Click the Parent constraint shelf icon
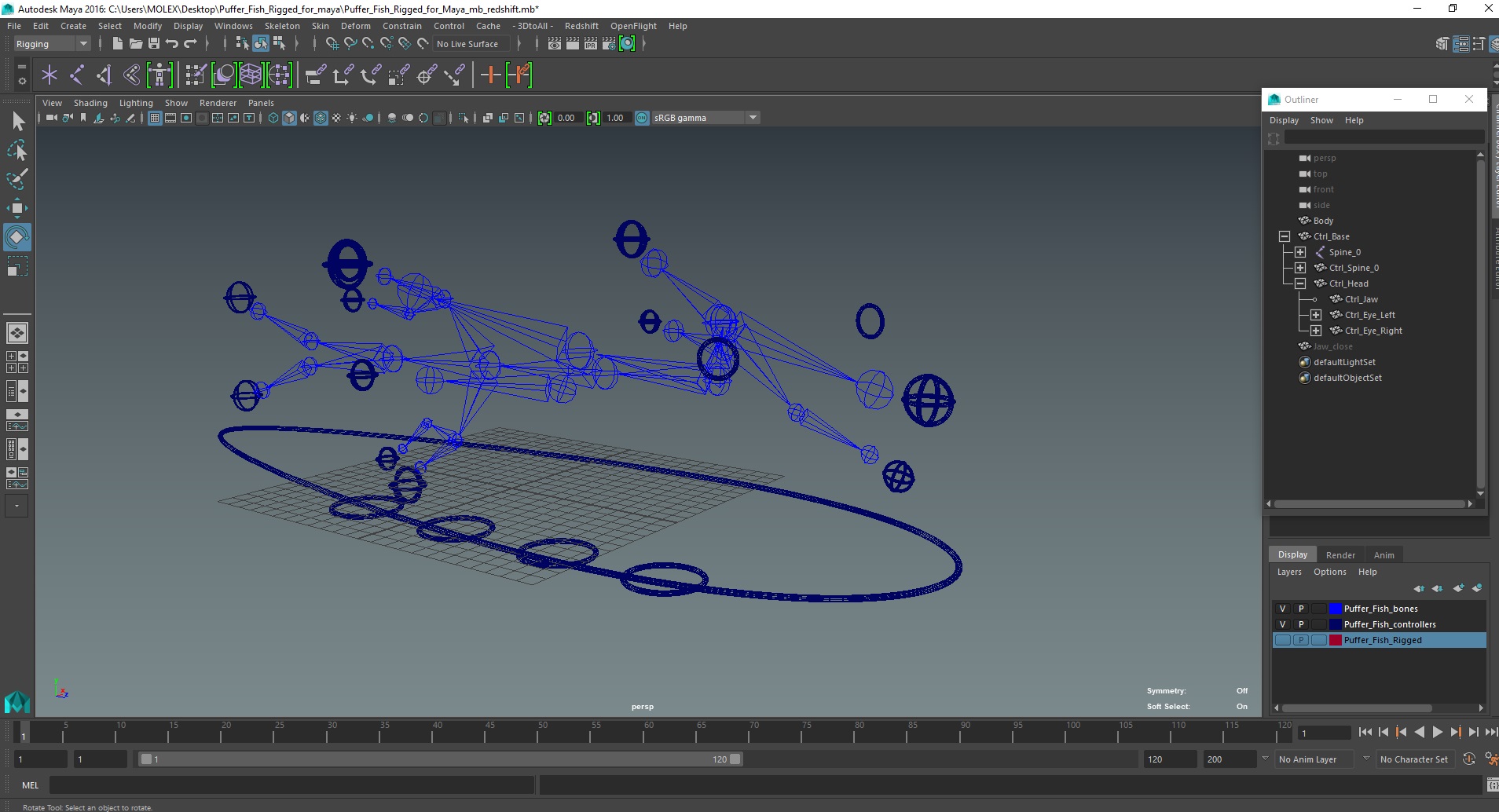The image size is (1499, 812). pos(315,75)
